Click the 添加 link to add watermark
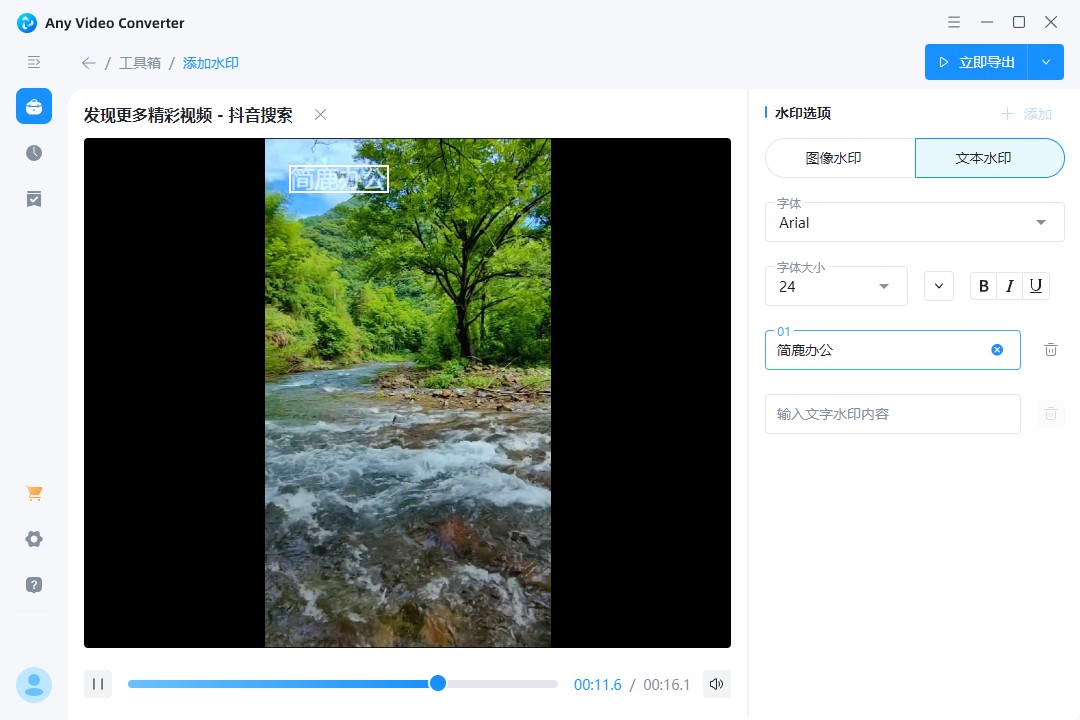The height and width of the screenshot is (720, 1080). [x=1027, y=113]
